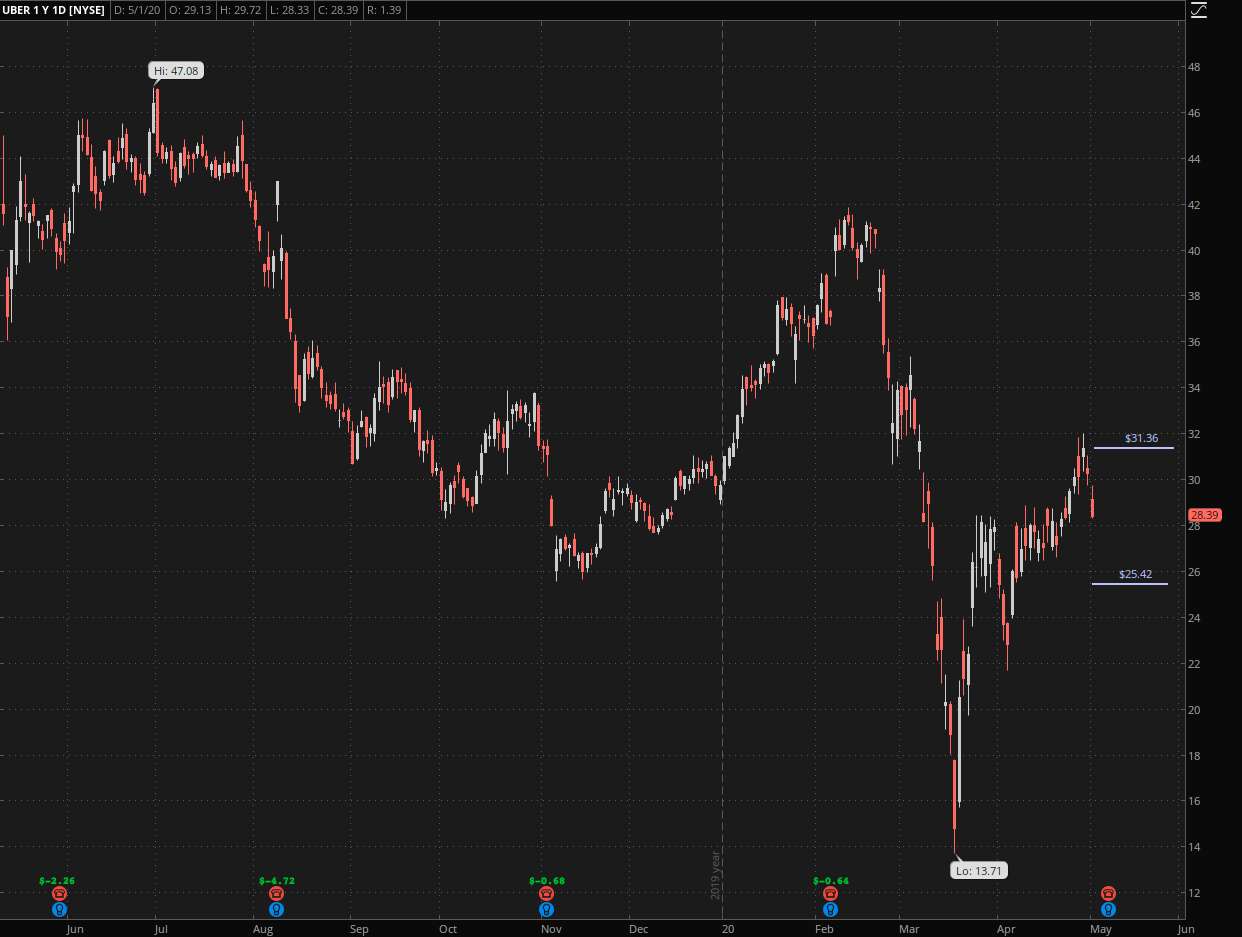This screenshot has height=937, width=1242.
Task: Click the 32 price axis label
Action: coord(1194,434)
